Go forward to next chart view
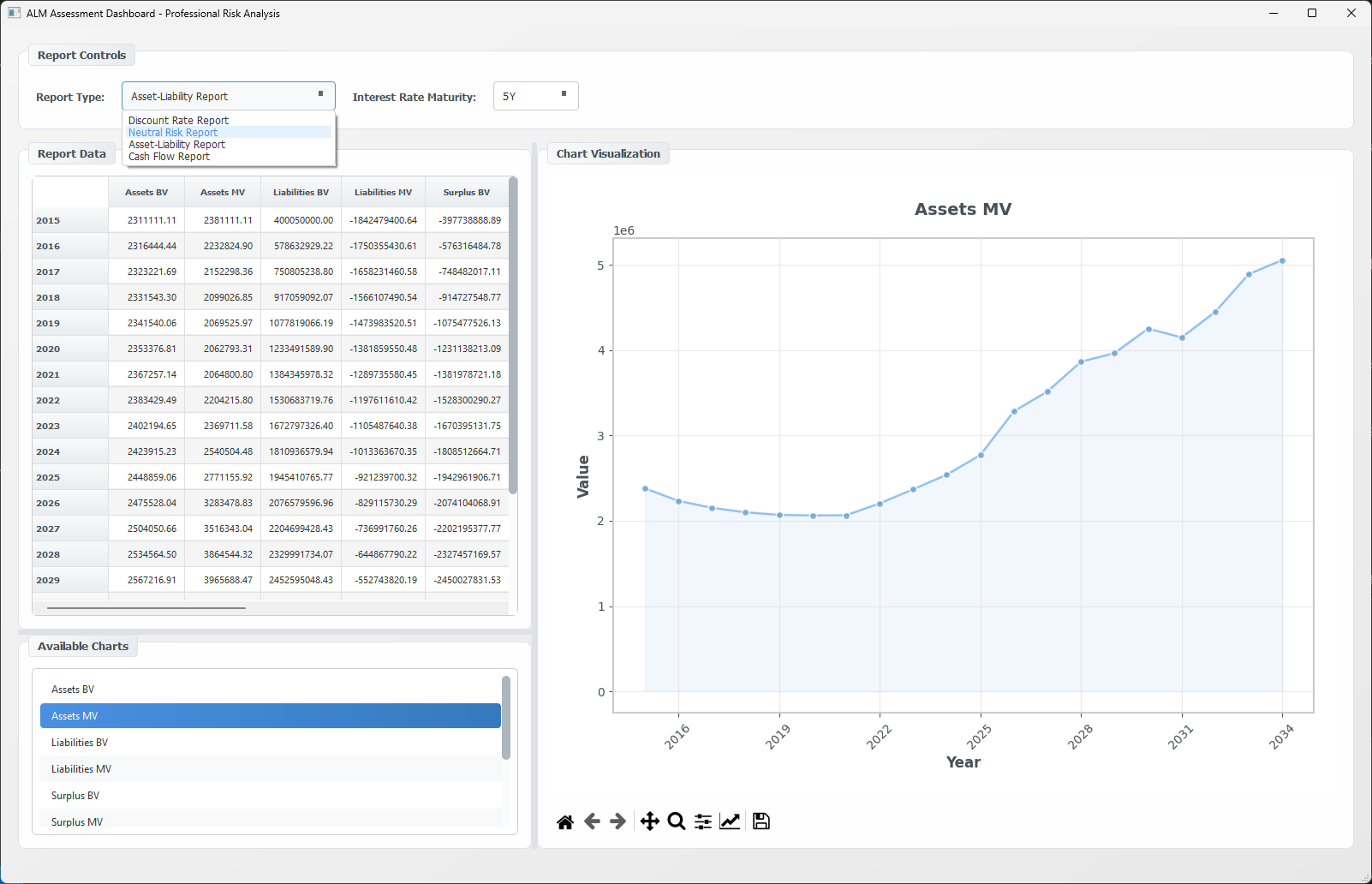 coord(616,821)
